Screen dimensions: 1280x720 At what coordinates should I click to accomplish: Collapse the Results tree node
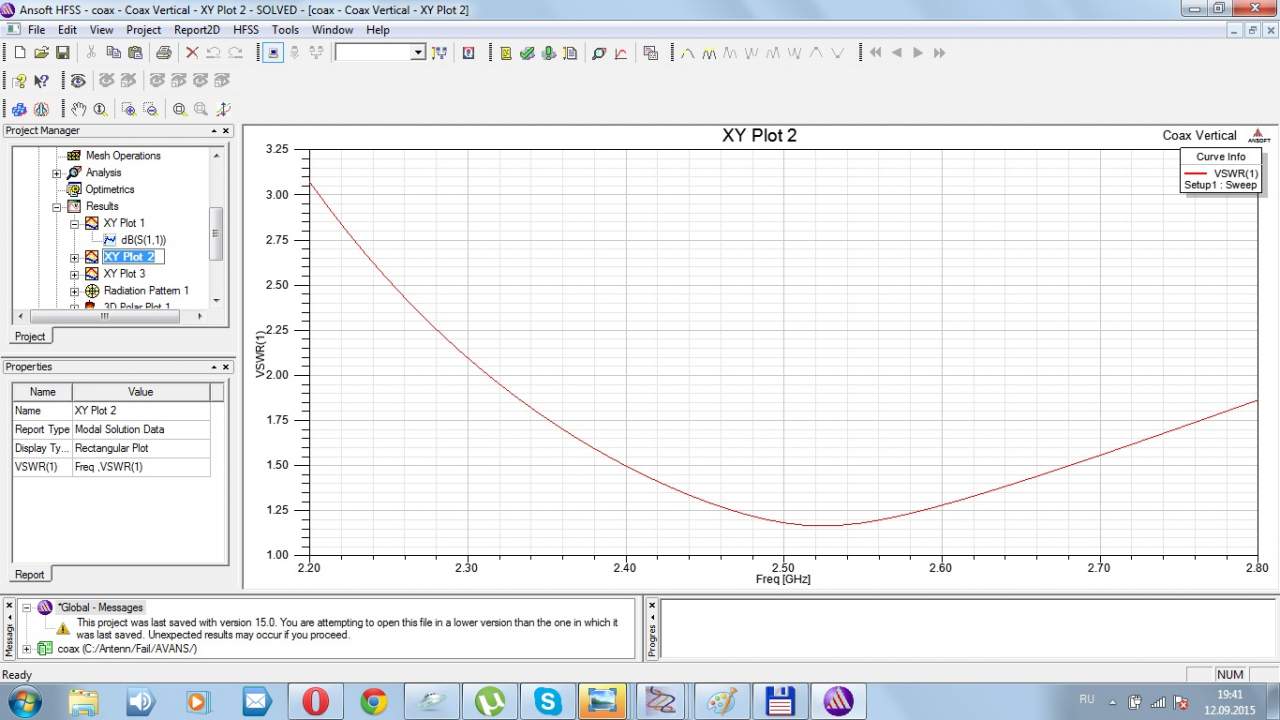pyautogui.click(x=57, y=207)
